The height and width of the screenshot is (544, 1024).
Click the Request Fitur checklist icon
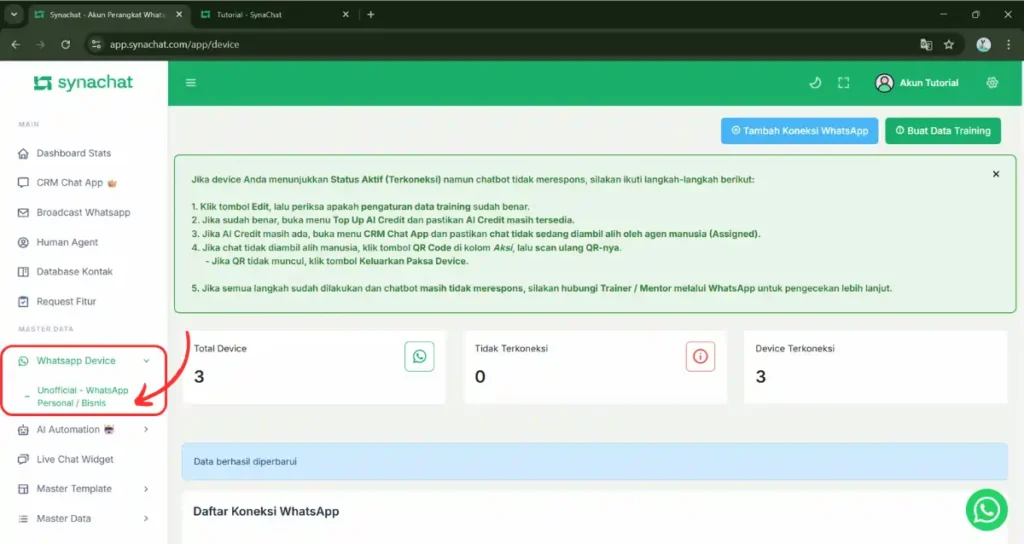pyautogui.click(x=24, y=302)
